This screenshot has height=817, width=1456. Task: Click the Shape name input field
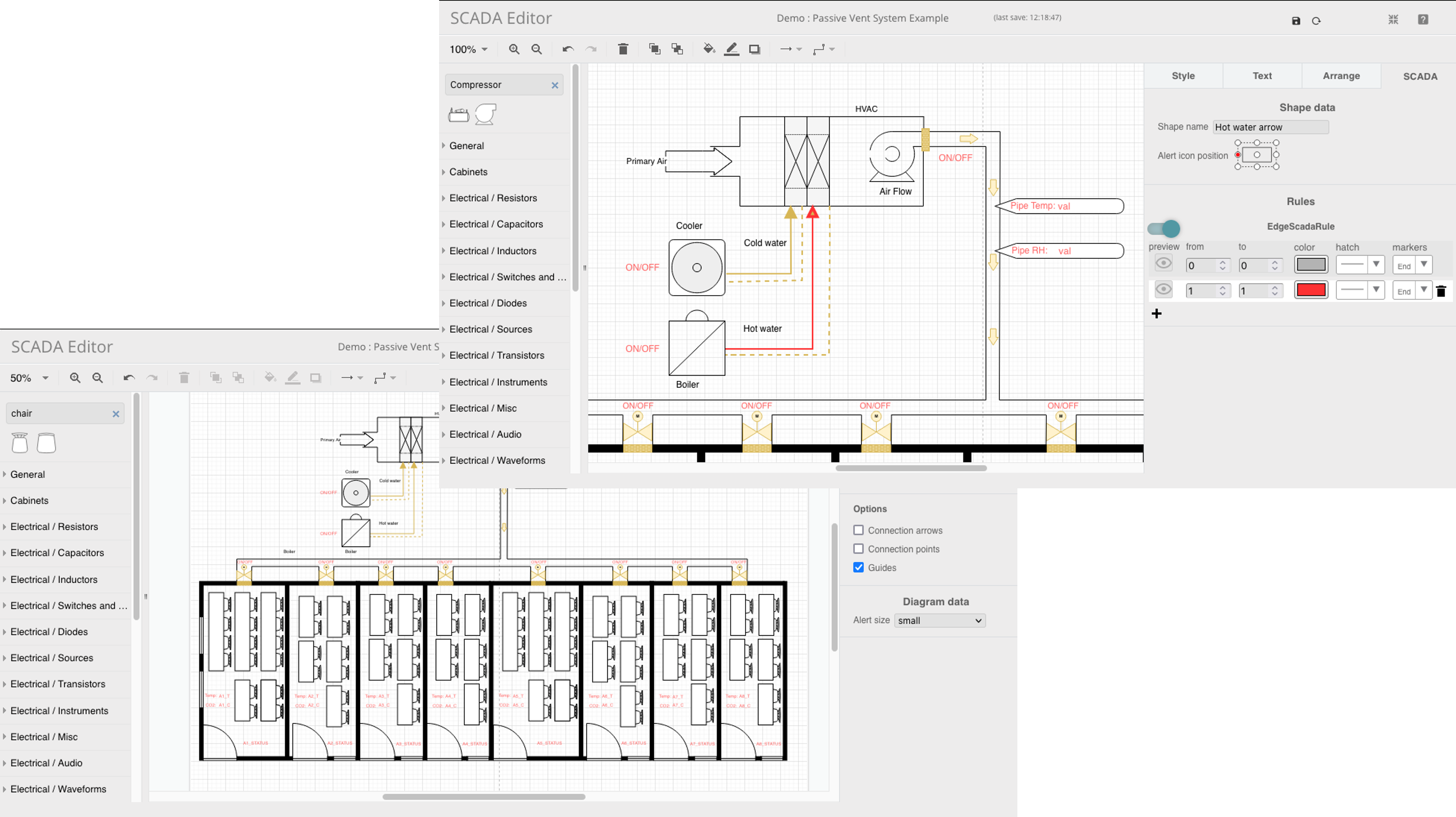point(1270,127)
